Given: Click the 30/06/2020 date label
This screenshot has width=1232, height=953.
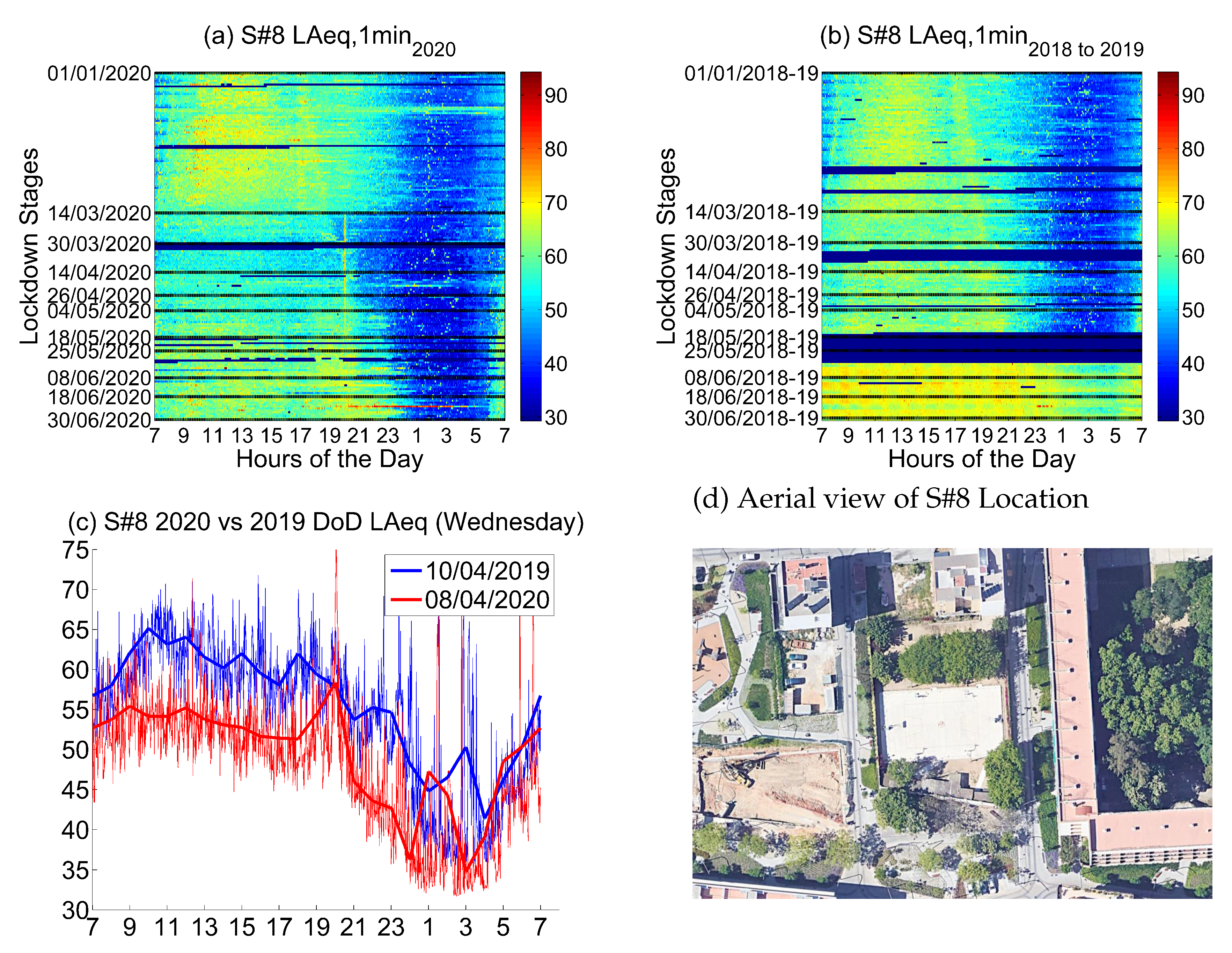Looking at the screenshot, I should pyautogui.click(x=99, y=420).
